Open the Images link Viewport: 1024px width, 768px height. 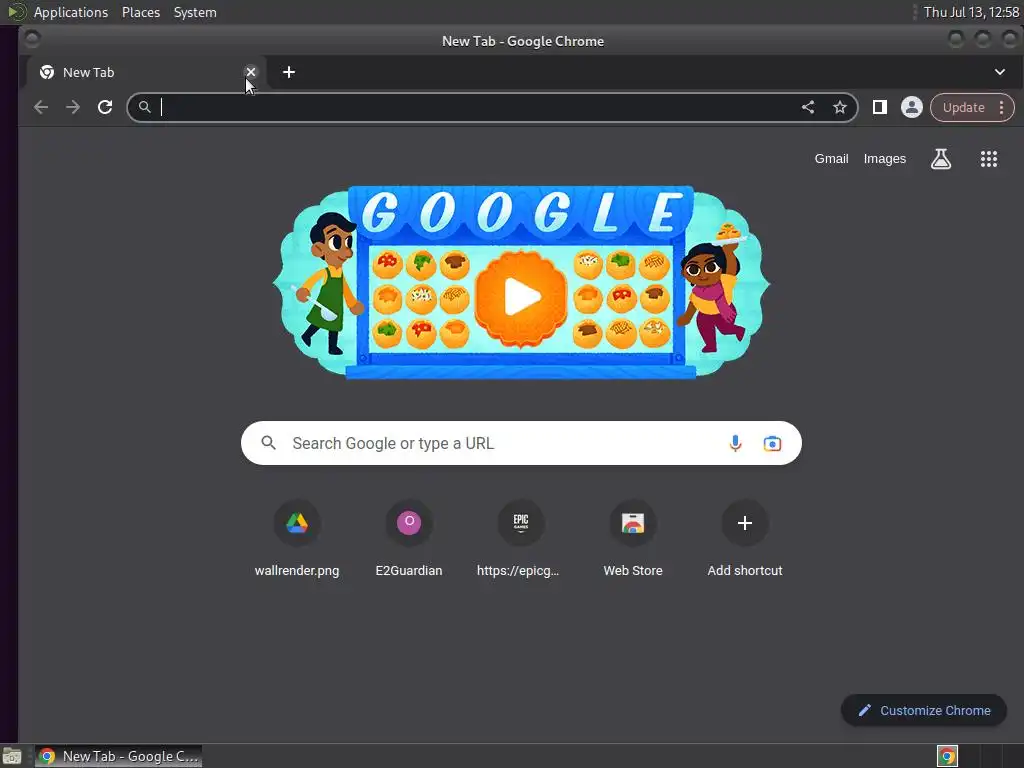click(885, 159)
